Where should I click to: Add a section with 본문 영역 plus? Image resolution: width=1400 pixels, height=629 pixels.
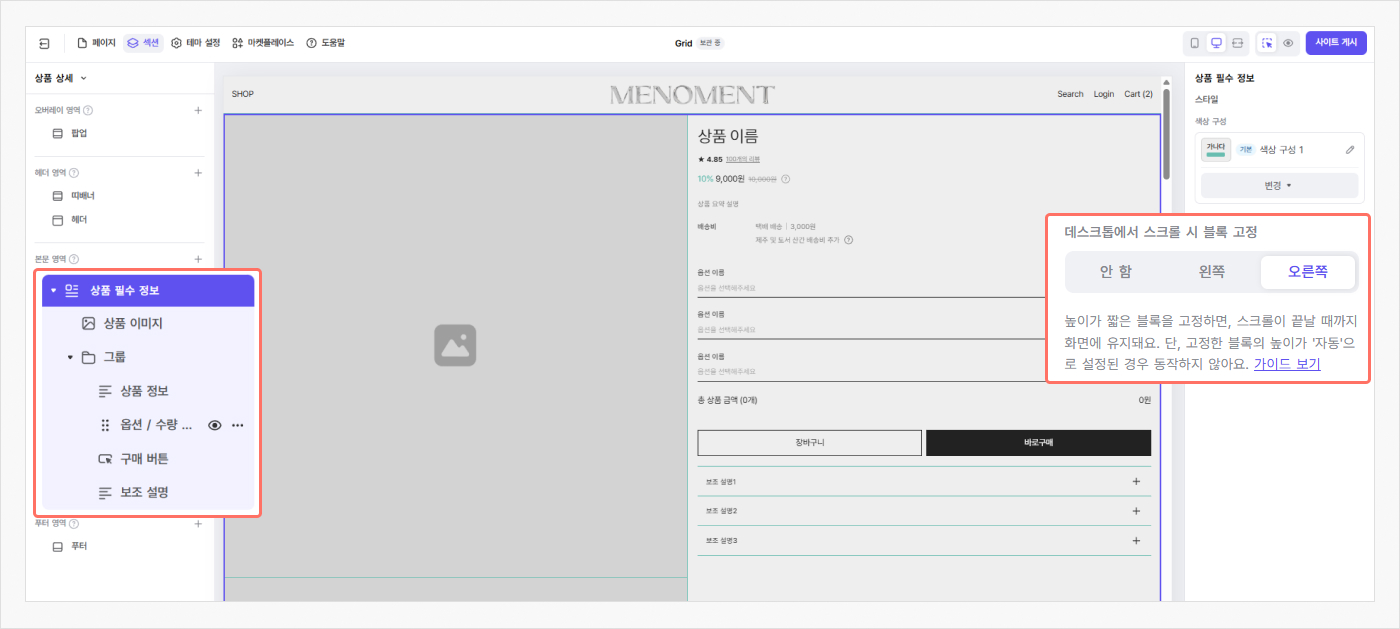point(198,258)
